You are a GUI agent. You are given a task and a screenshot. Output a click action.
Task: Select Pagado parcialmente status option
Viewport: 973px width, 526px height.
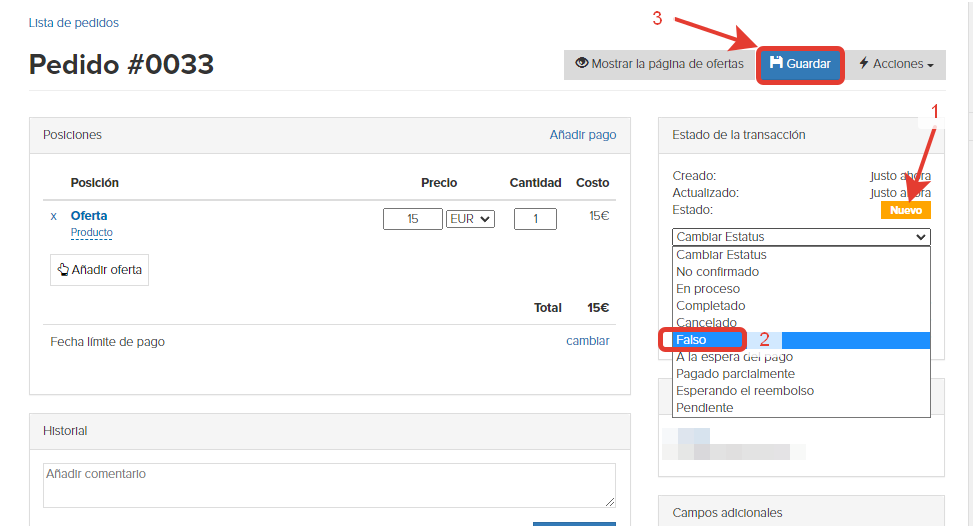click(x=801, y=374)
